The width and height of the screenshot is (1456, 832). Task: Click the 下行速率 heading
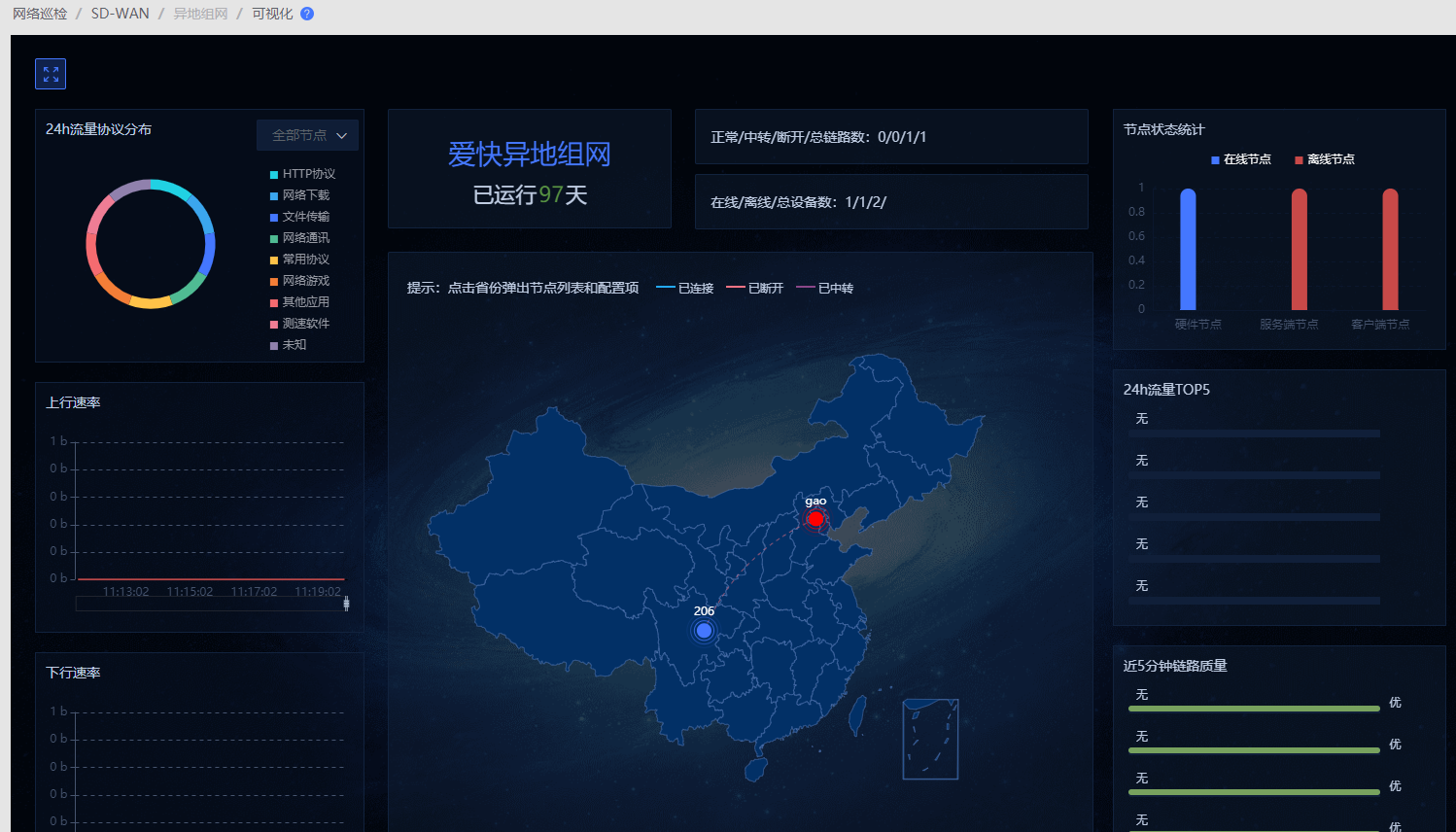73,673
